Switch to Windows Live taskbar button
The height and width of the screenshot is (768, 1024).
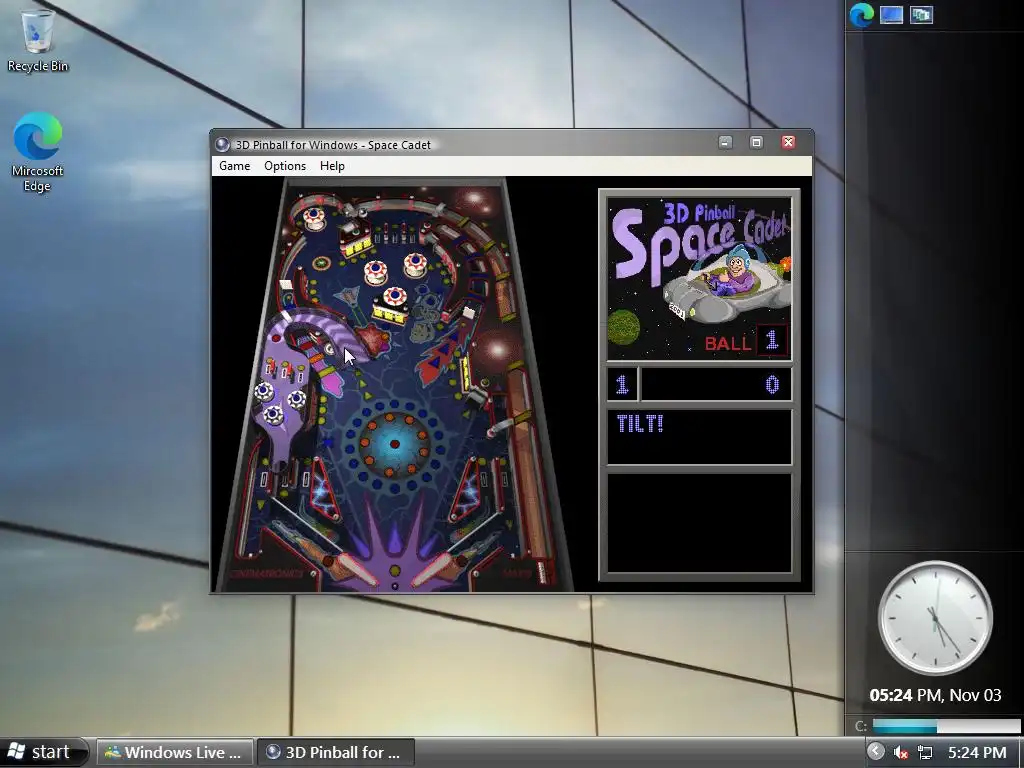(x=174, y=752)
